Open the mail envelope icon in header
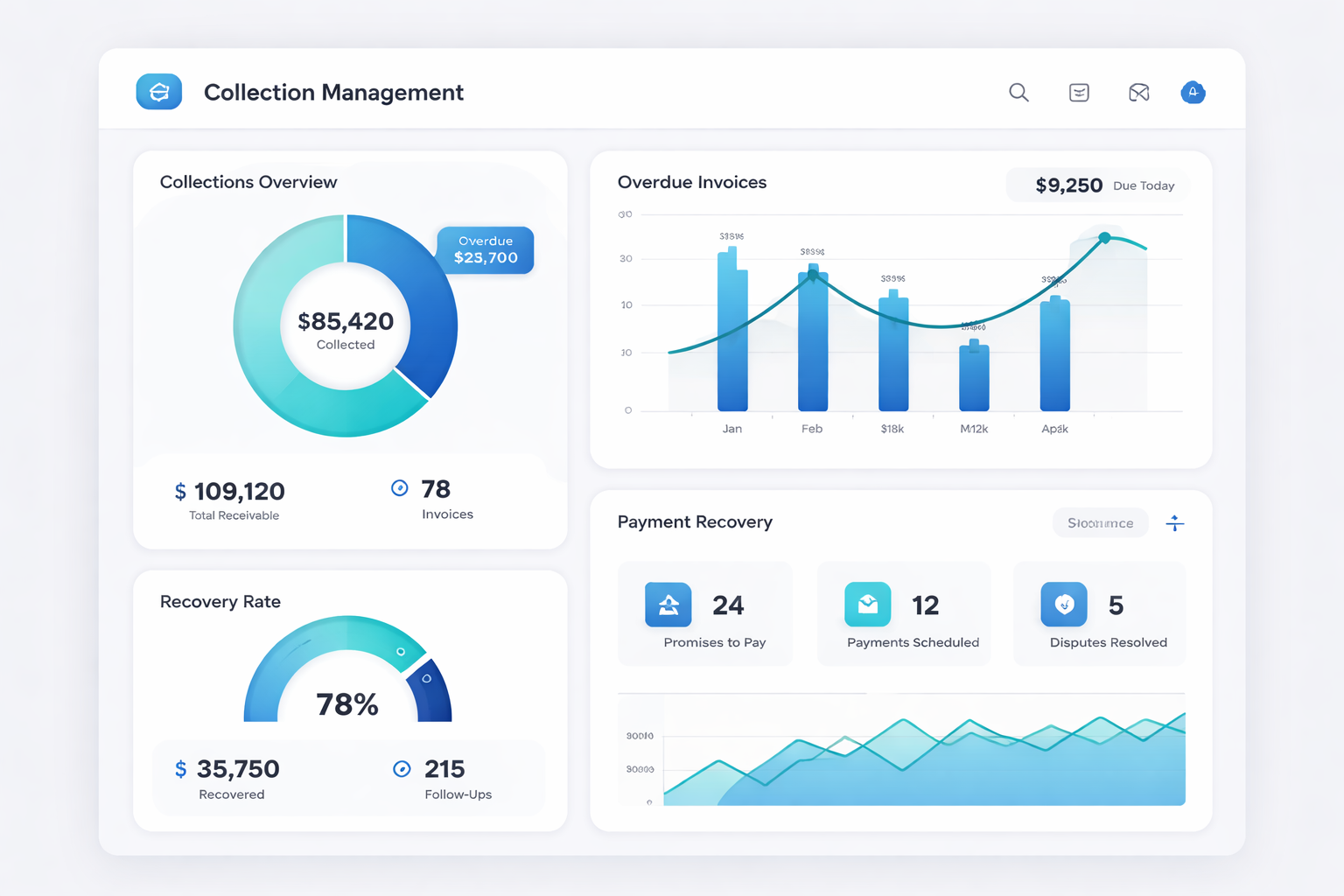The image size is (1344, 896). click(x=1138, y=93)
